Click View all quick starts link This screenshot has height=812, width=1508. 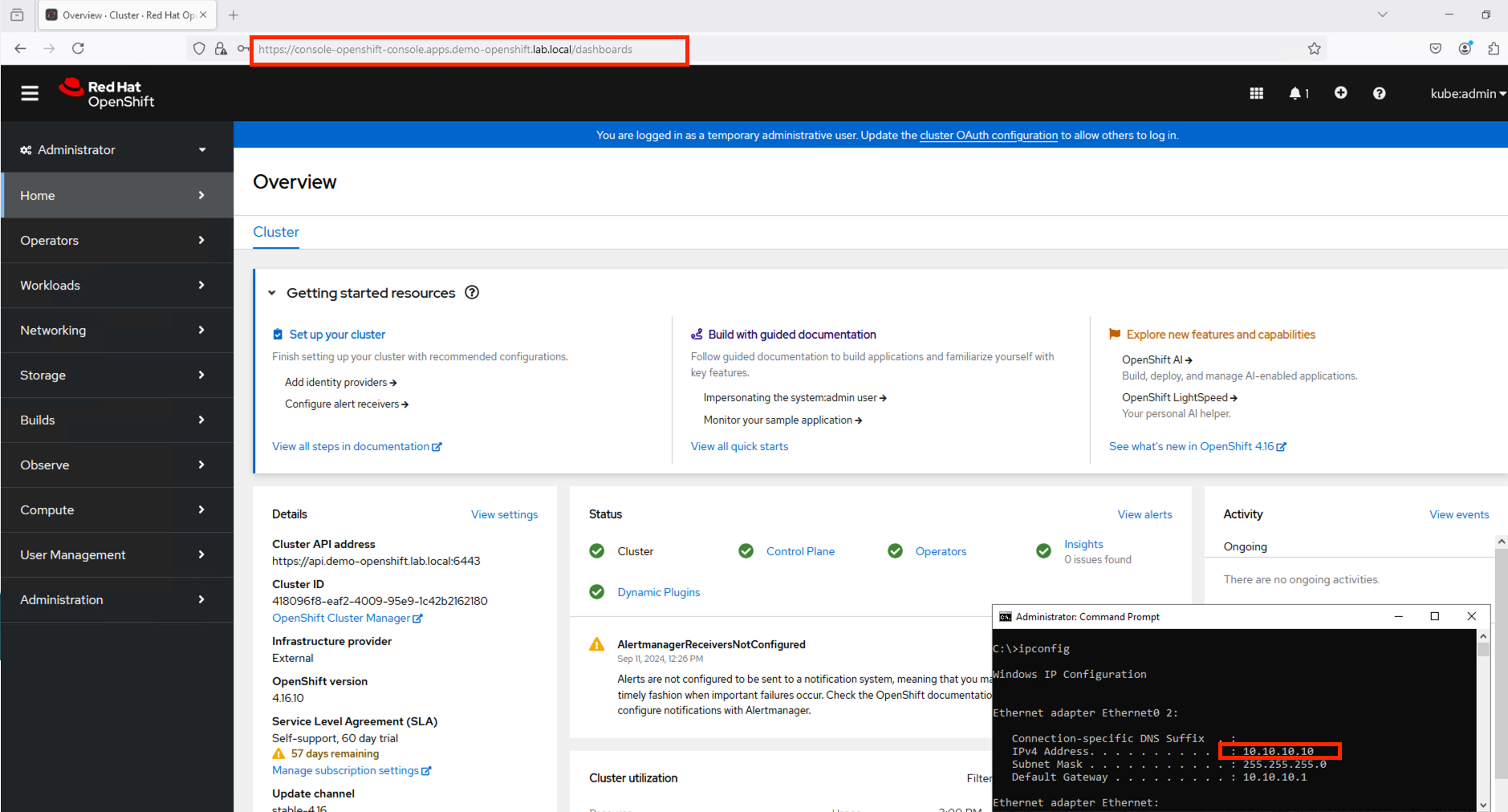[739, 446]
